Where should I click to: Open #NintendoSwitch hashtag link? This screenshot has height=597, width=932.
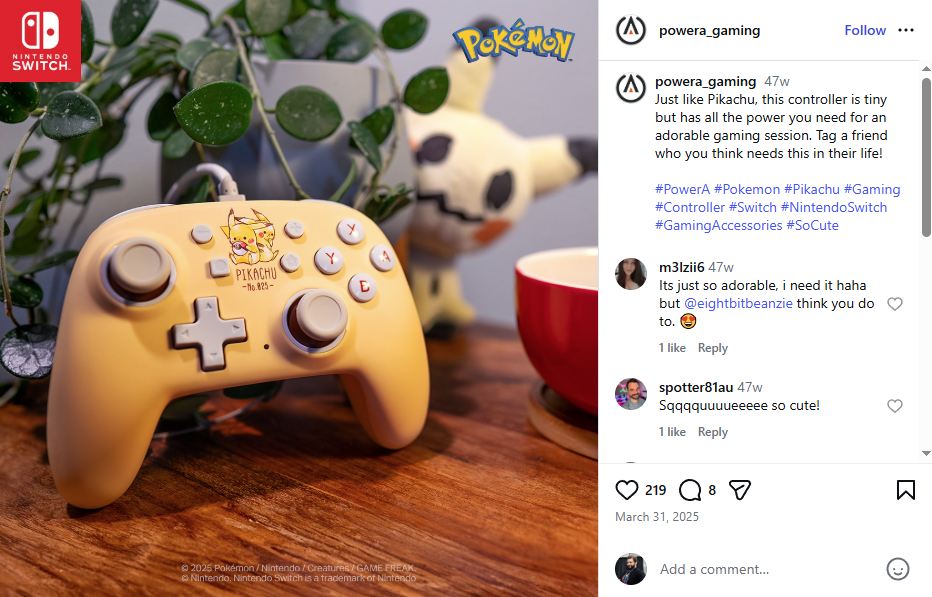pos(834,208)
